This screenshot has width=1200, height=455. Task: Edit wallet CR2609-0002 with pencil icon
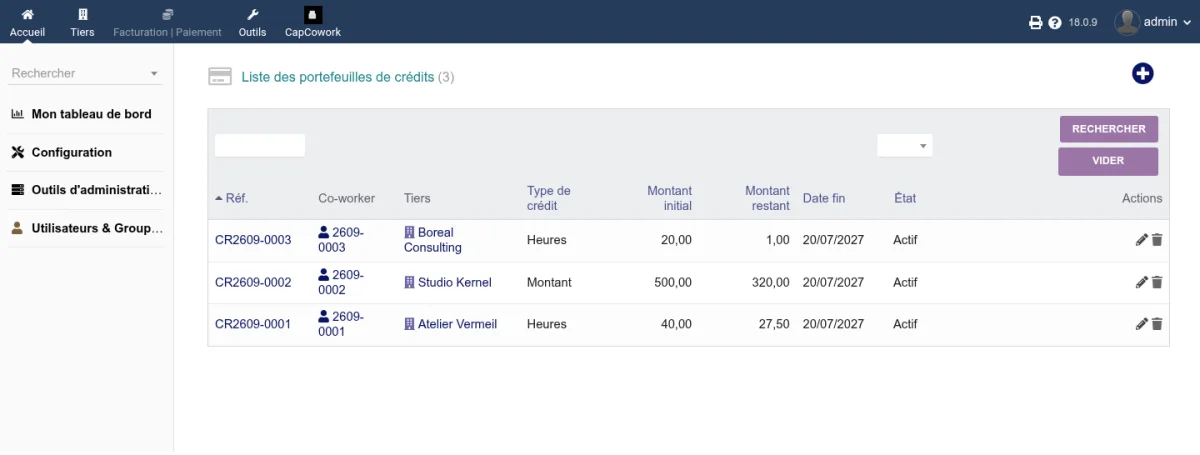point(1142,282)
